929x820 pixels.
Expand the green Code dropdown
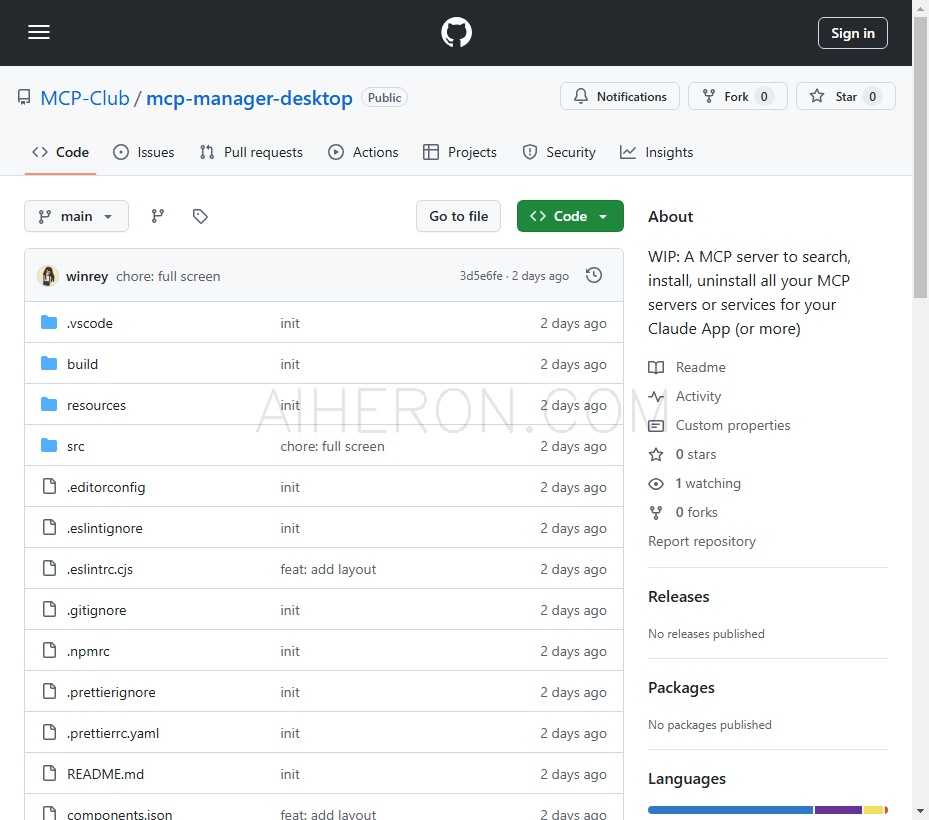pyautogui.click(x=570, y=216)
